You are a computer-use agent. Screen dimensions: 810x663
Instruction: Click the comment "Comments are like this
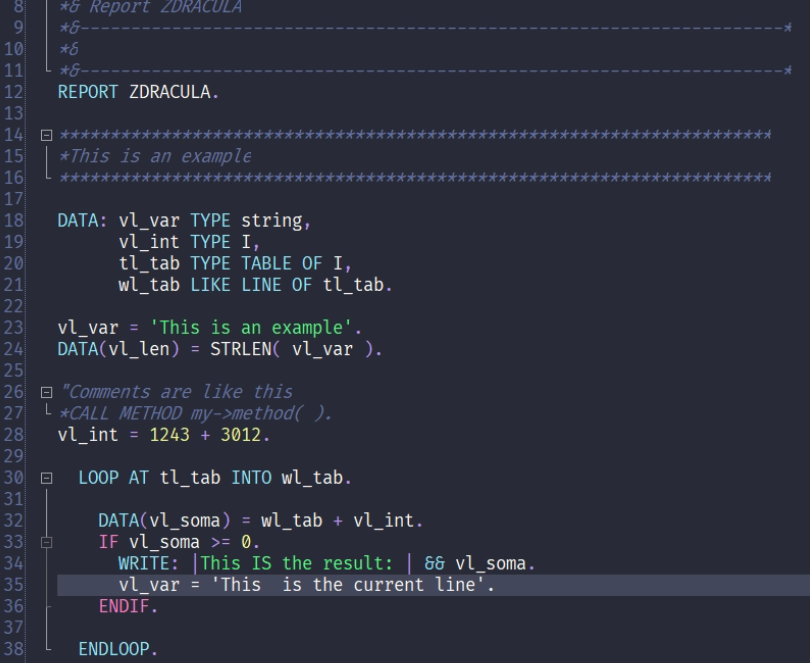coord(176,392)
